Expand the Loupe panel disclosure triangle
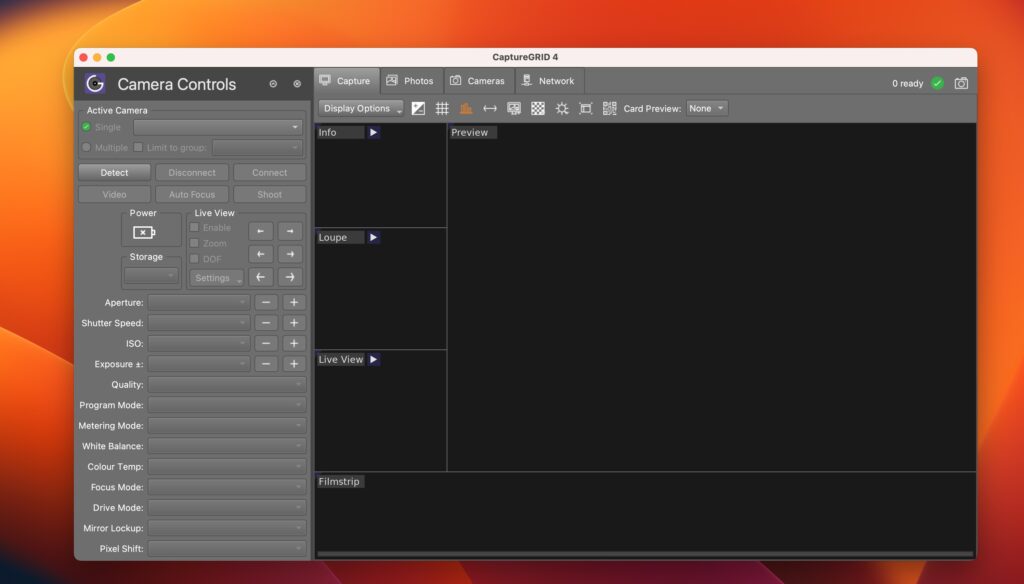Image resolution: width=1024 pixels, height=584 pixels. (x=372, y=237)
